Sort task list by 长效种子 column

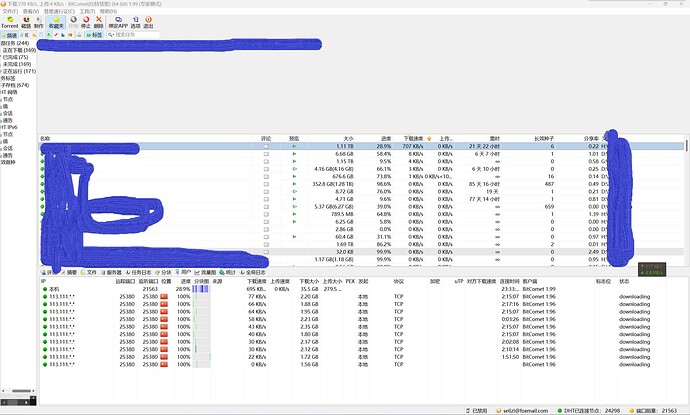[x=544, y=139]
